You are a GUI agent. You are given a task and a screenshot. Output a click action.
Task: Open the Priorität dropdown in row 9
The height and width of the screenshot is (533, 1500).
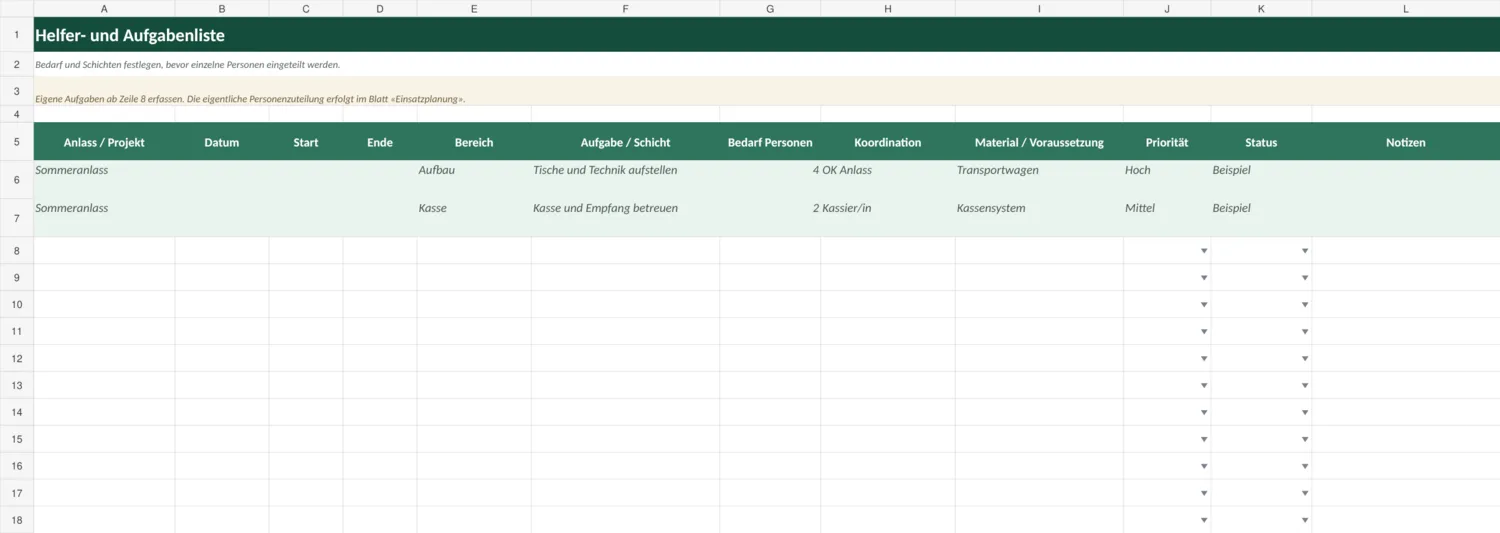1204,278
